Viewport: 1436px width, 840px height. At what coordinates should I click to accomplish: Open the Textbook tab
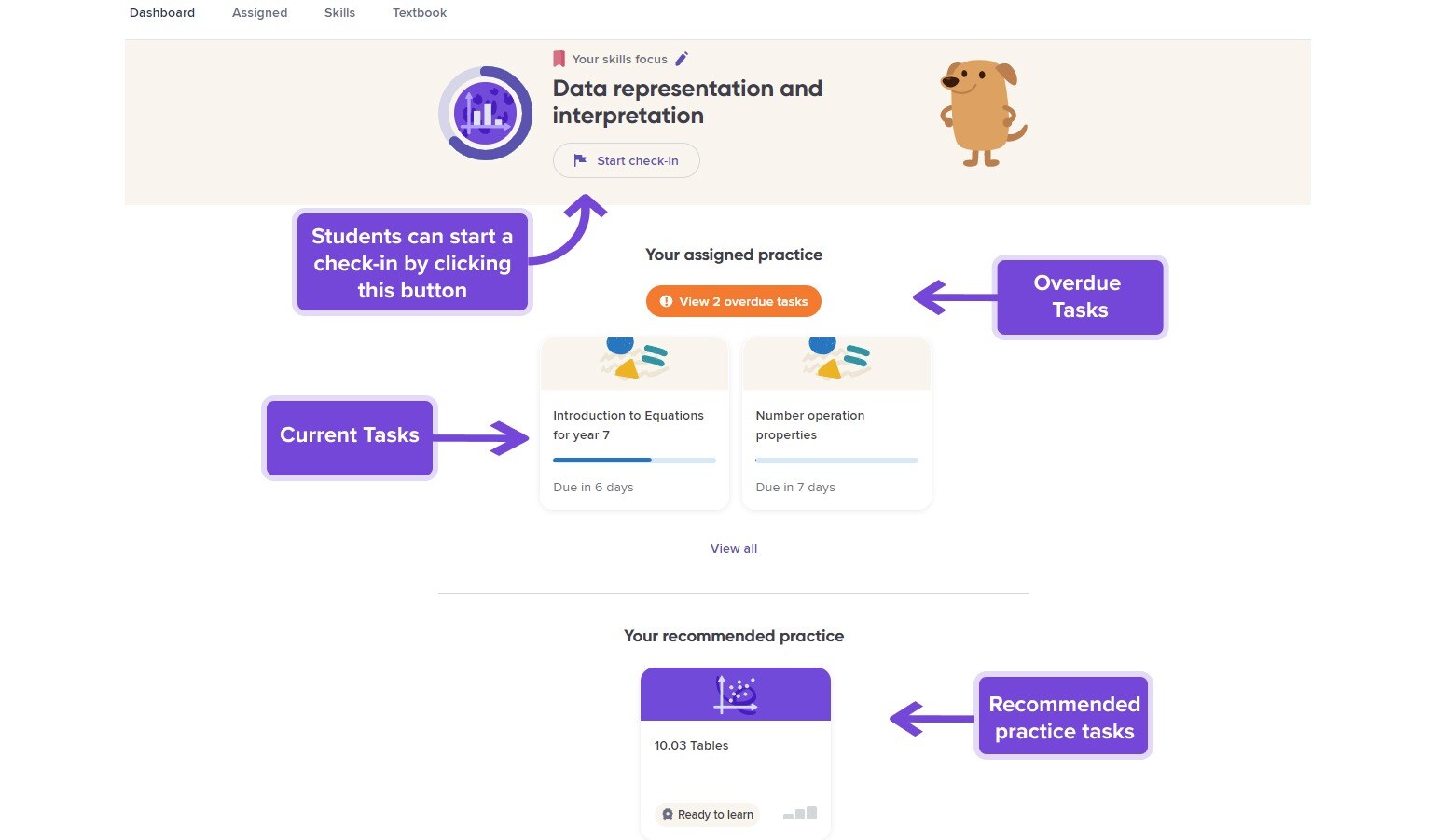pos(420,13)
